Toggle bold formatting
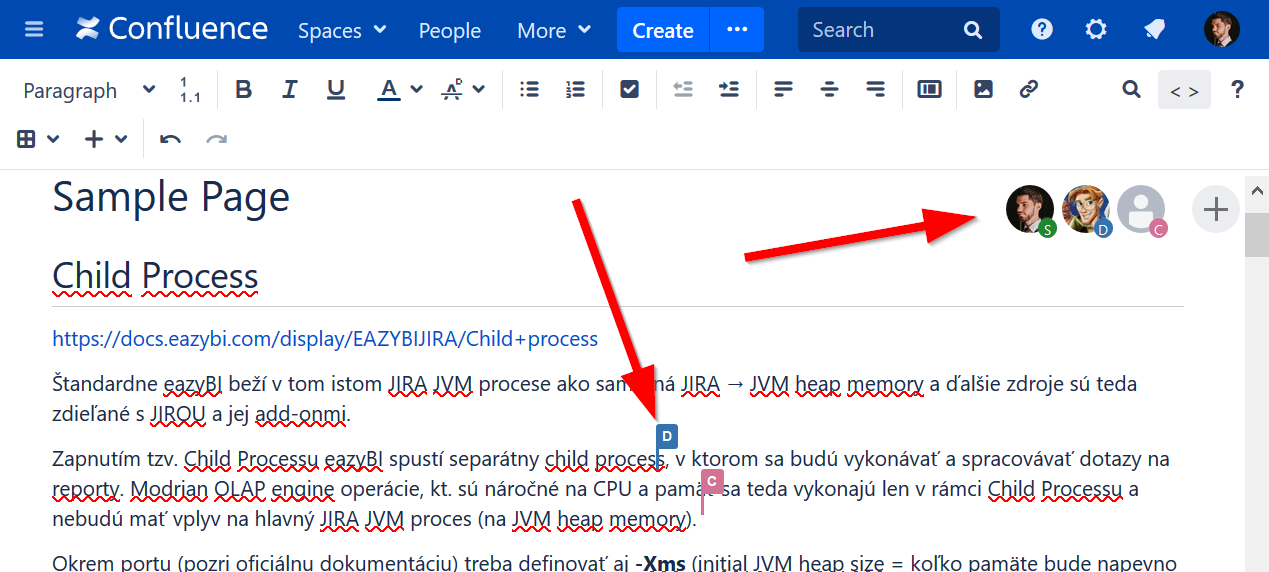 pyautogui.click(x=243, y=90)
